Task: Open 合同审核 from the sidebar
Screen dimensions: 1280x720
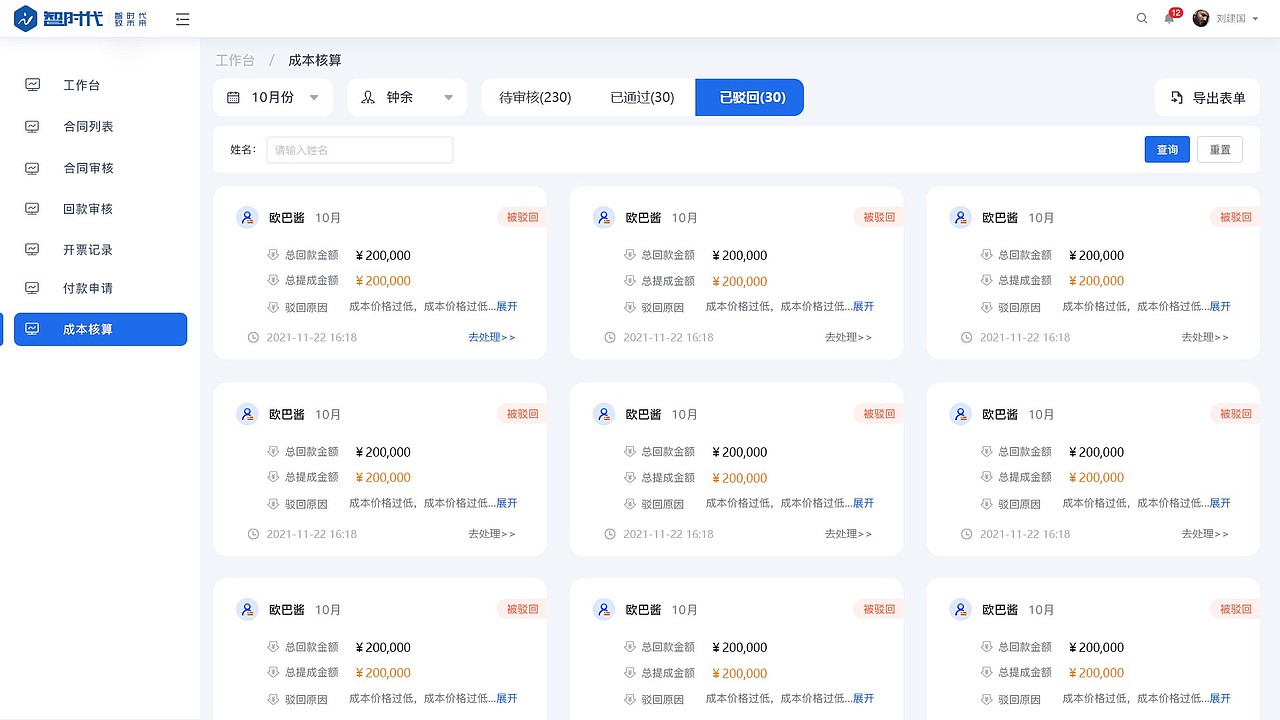Action: point(89,167)
